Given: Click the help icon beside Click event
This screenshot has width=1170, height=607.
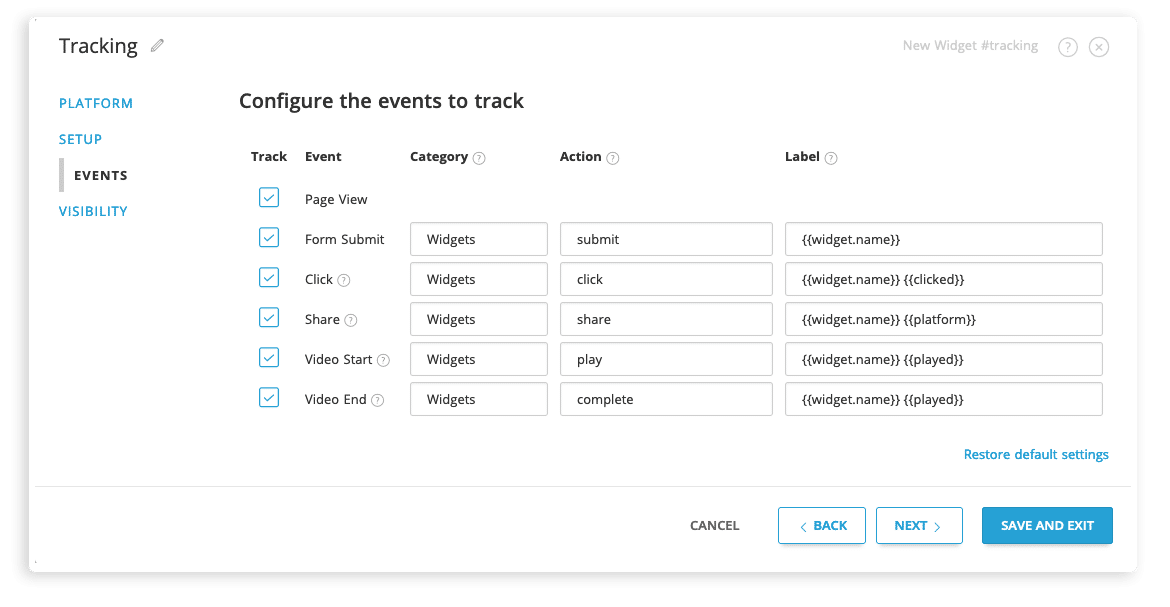Looking at the screenshot, I should click(344, 280).
